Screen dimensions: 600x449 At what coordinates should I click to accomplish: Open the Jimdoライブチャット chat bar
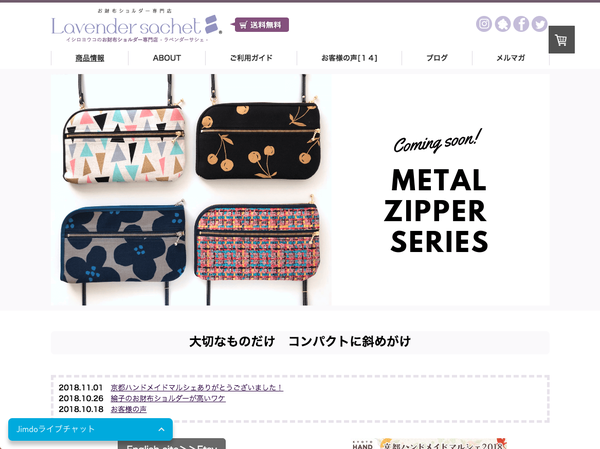(x=90, y=429)
